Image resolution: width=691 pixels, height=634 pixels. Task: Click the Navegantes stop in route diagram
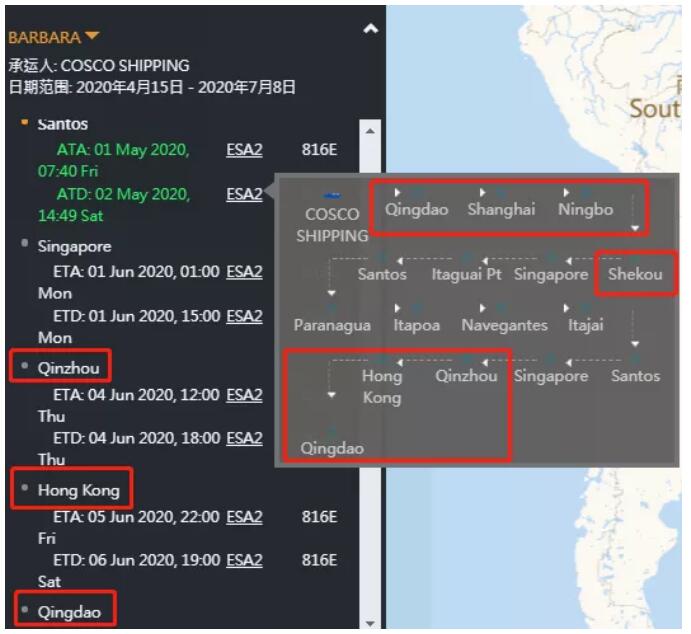504,325
